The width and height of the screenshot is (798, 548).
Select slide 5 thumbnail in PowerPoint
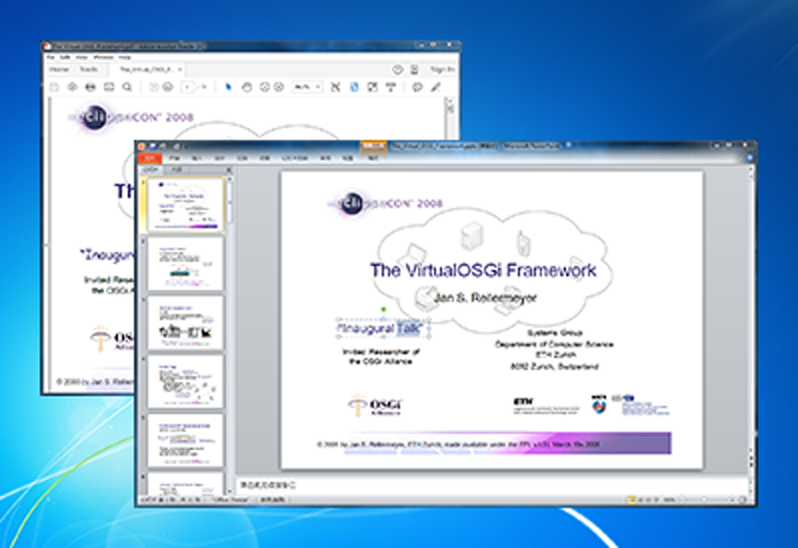[186, 441]
